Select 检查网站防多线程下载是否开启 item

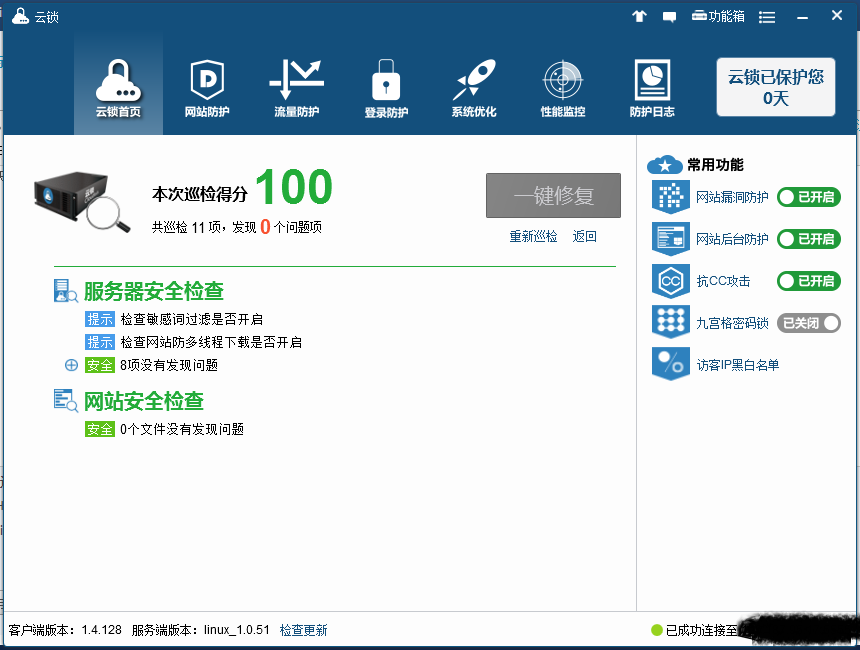point(211,342)
